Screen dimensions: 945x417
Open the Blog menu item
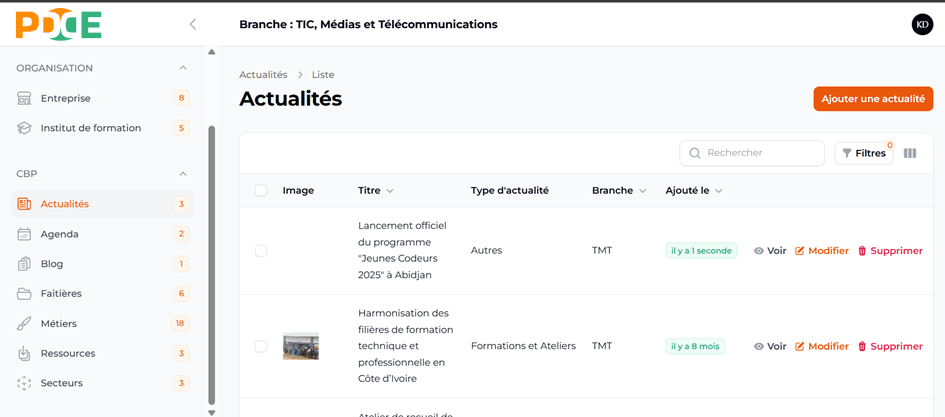click(52, 264)
